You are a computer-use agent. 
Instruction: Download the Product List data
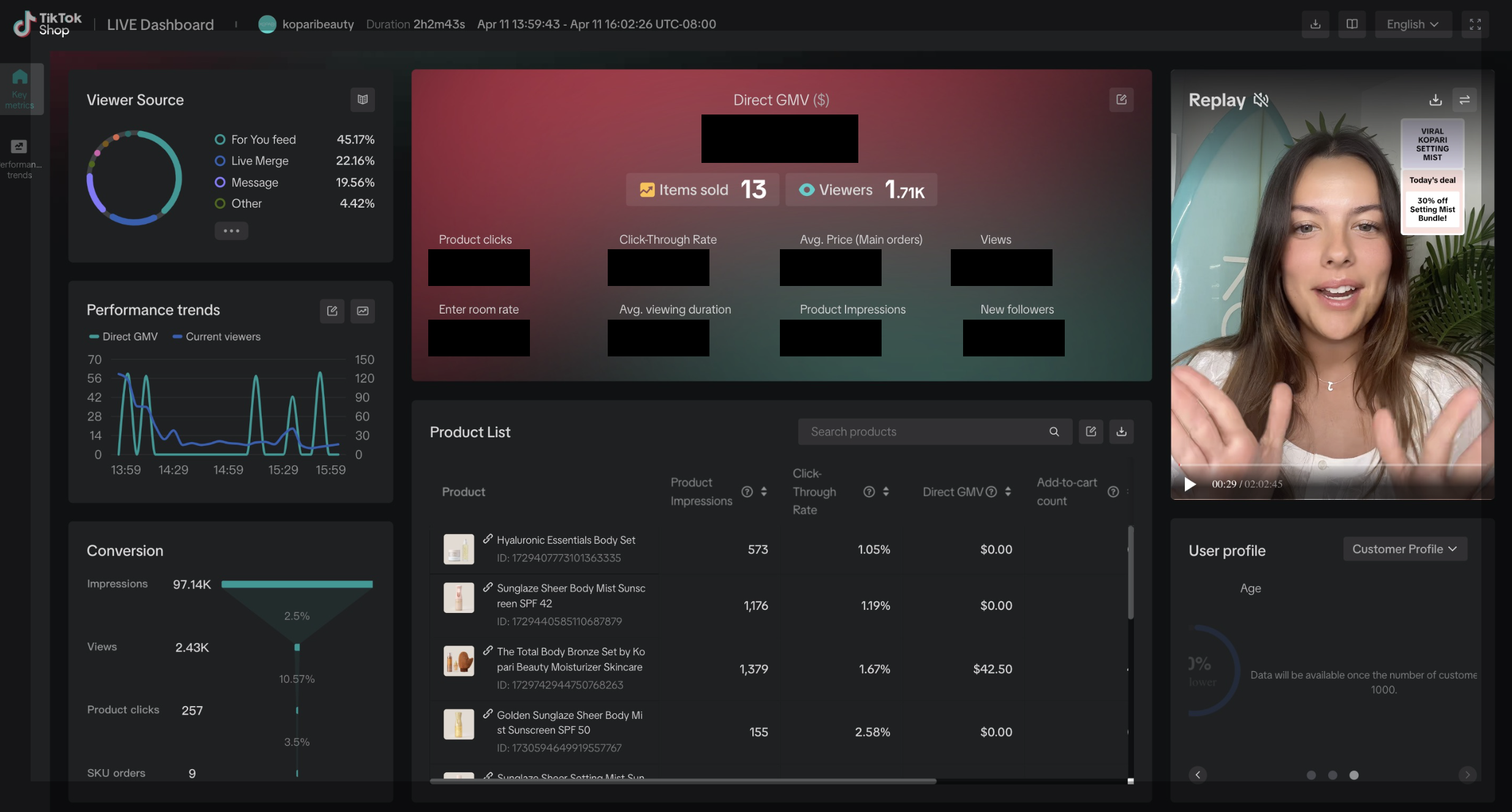1121,432
